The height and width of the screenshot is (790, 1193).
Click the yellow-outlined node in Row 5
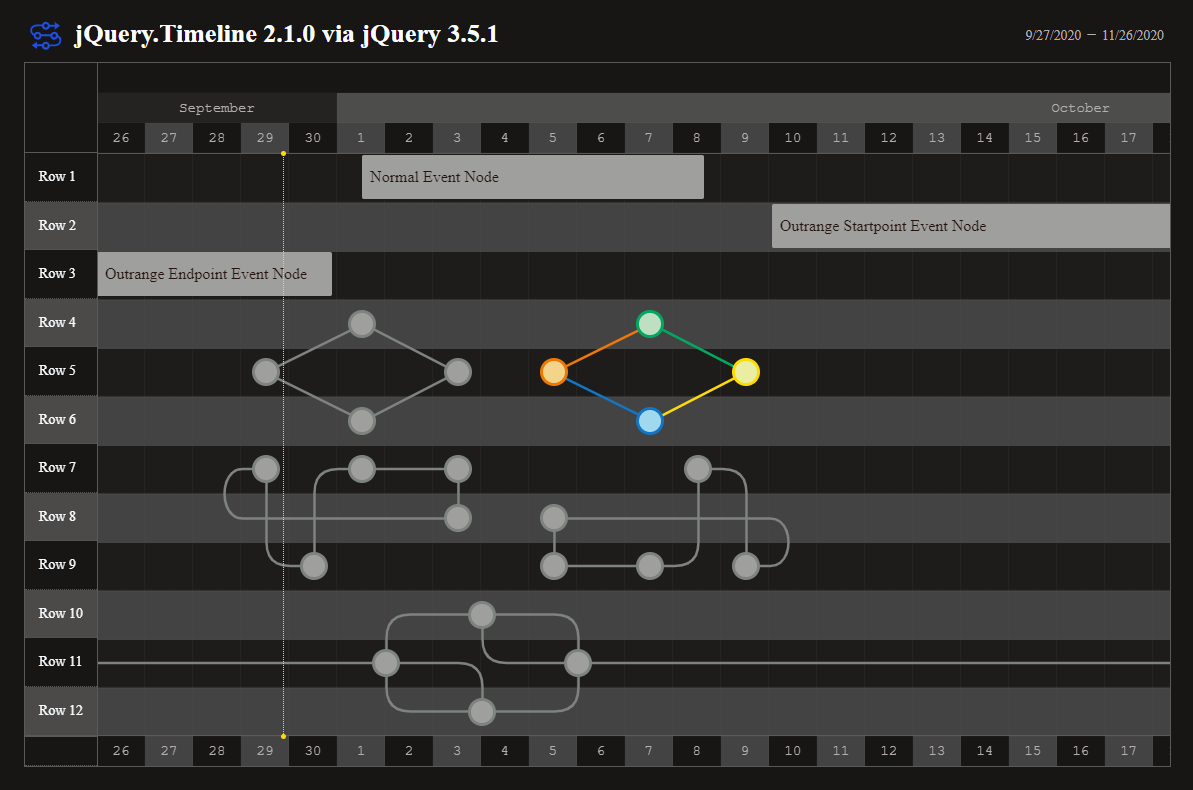point(746,372)
